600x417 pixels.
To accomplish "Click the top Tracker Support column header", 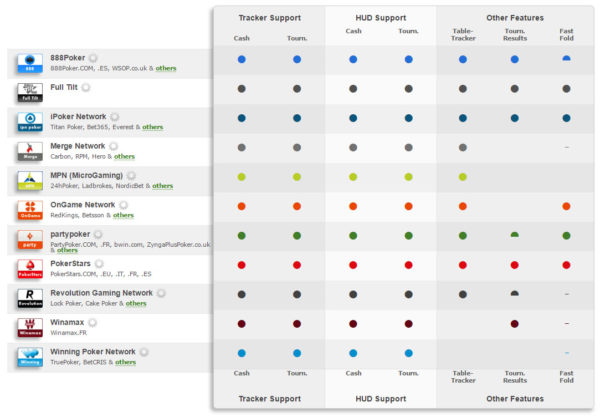I will point(269,18).
